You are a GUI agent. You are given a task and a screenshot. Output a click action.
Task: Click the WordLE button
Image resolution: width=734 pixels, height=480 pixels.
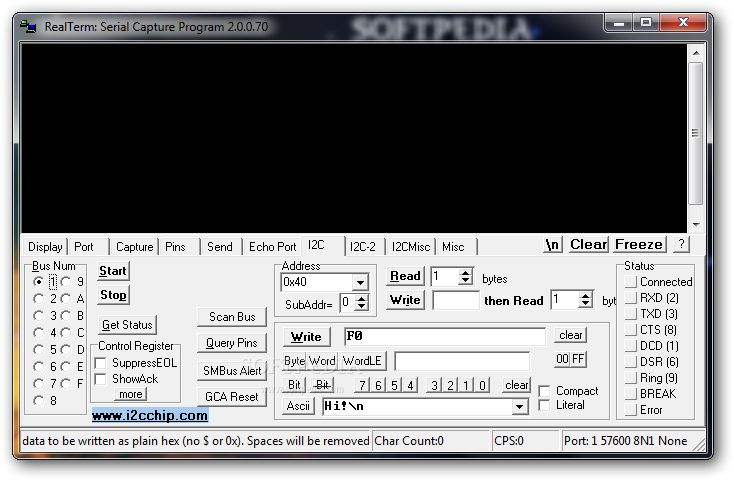362,361
